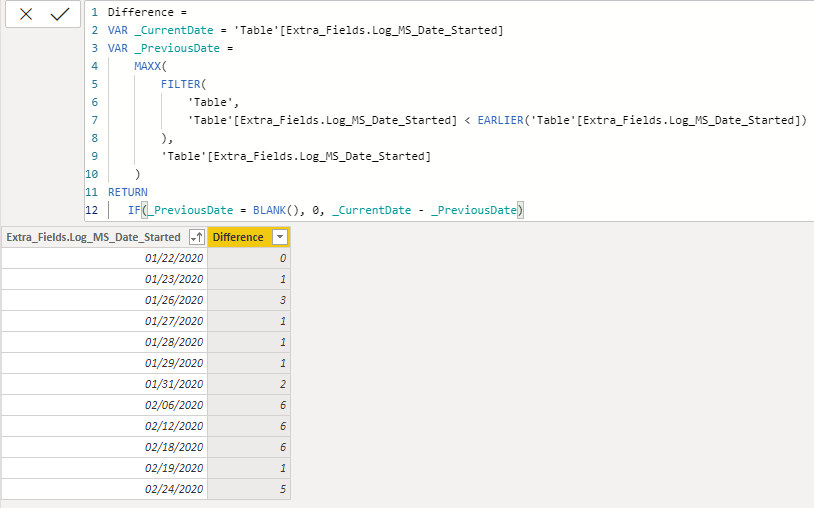Click _PreviousDate variable on line 3
Image resolution: width=814 pixels, height=508 pixels.
pyautogui.click(x=177, y=48)
